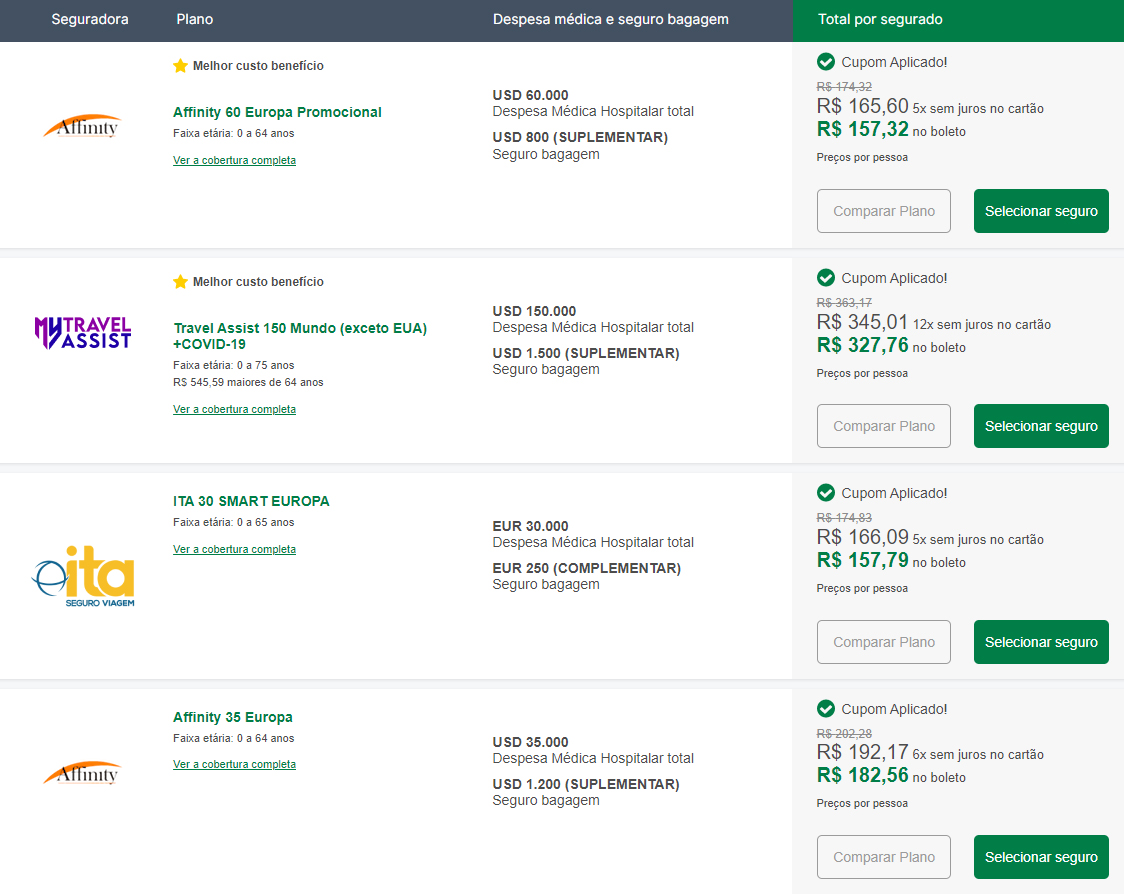Click Faixa etária: 0 a 75 anos
The width and height of the screenshot is (1124, 894).
pos(234,365)
